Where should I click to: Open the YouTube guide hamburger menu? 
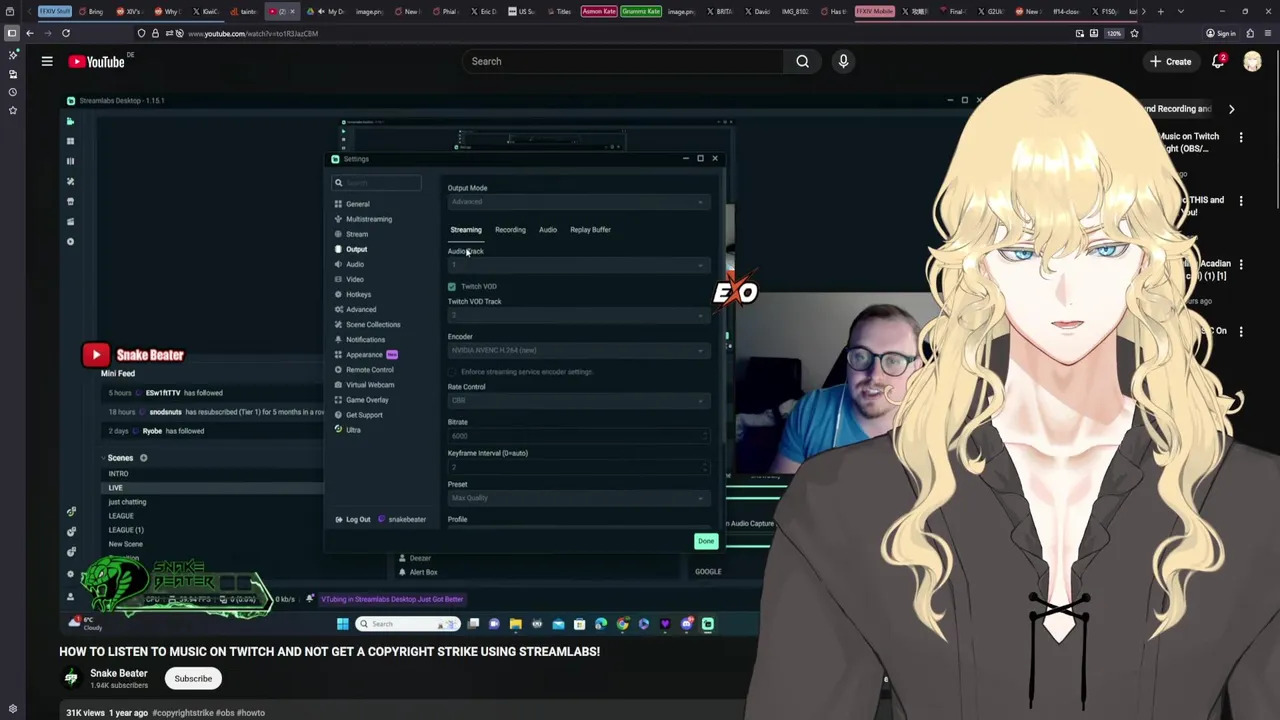point(47,62)
